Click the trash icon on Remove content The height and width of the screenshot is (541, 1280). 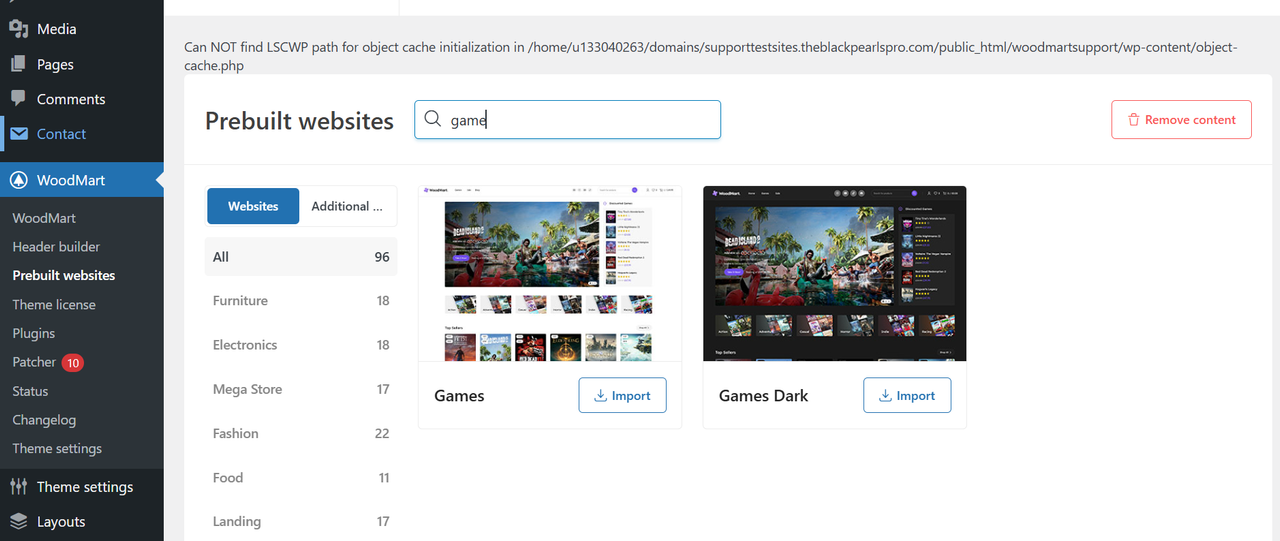coord(1133,119)
